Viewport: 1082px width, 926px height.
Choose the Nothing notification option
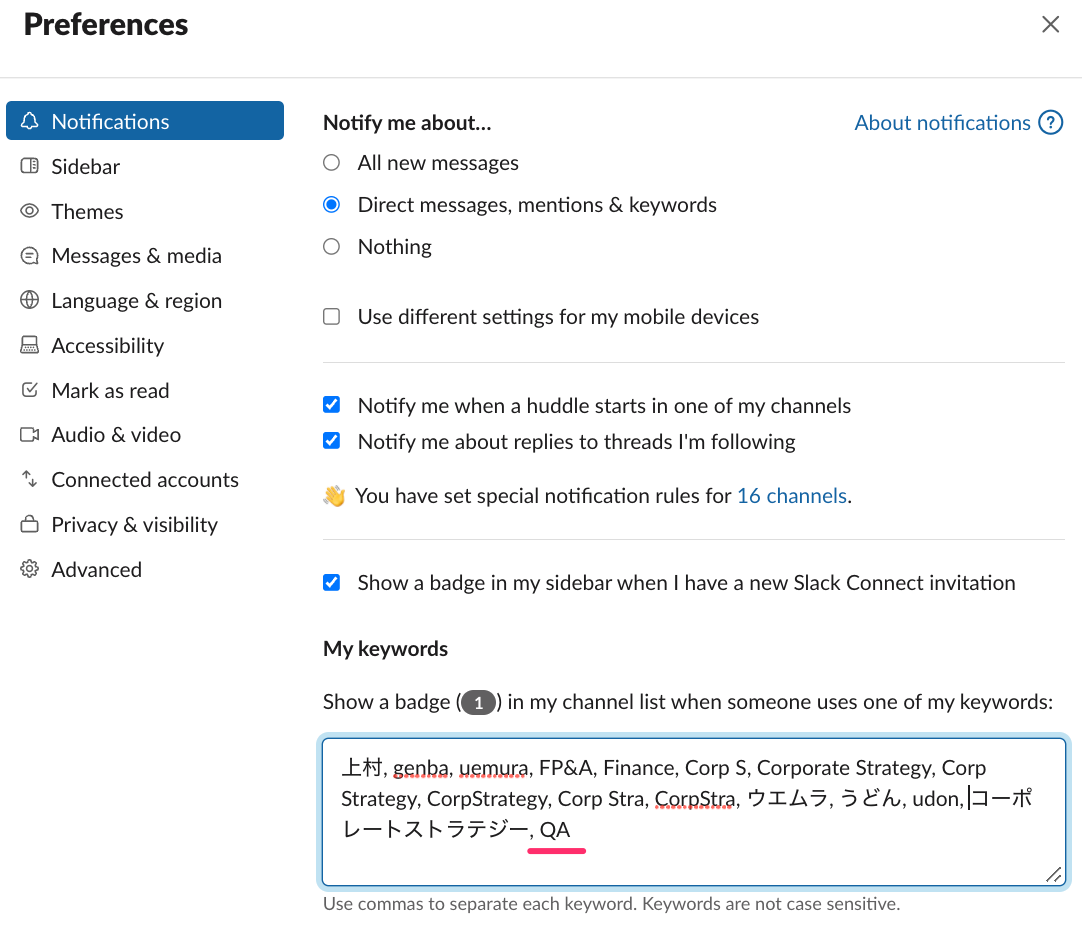pyautogui.click(x=332, y=247)
